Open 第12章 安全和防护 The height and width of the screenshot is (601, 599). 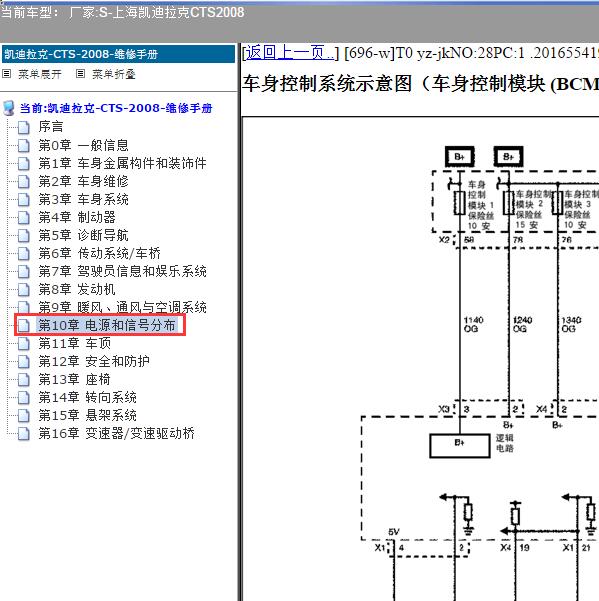(94, 361)
